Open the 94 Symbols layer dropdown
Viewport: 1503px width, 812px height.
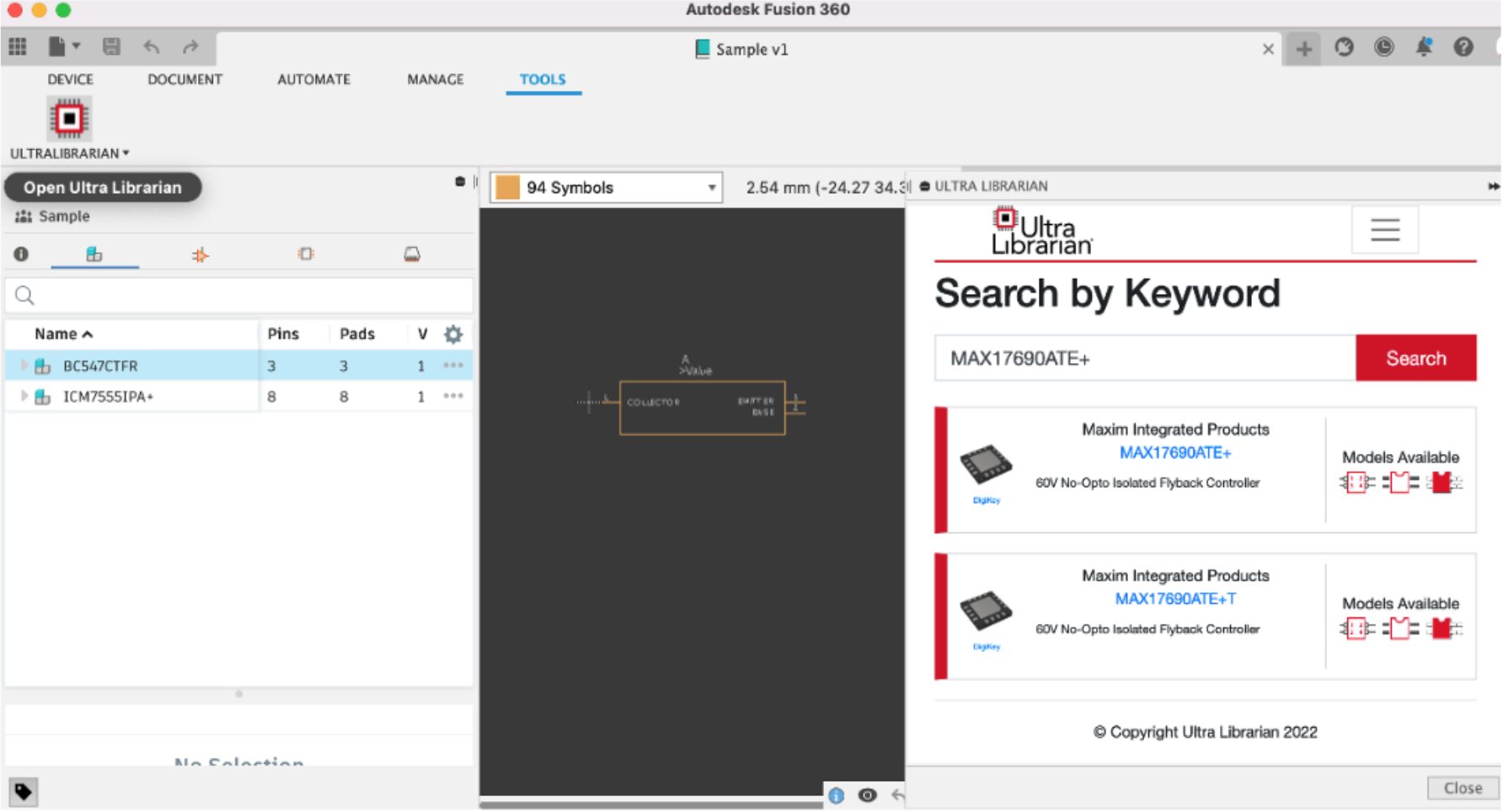pos(607,188)
